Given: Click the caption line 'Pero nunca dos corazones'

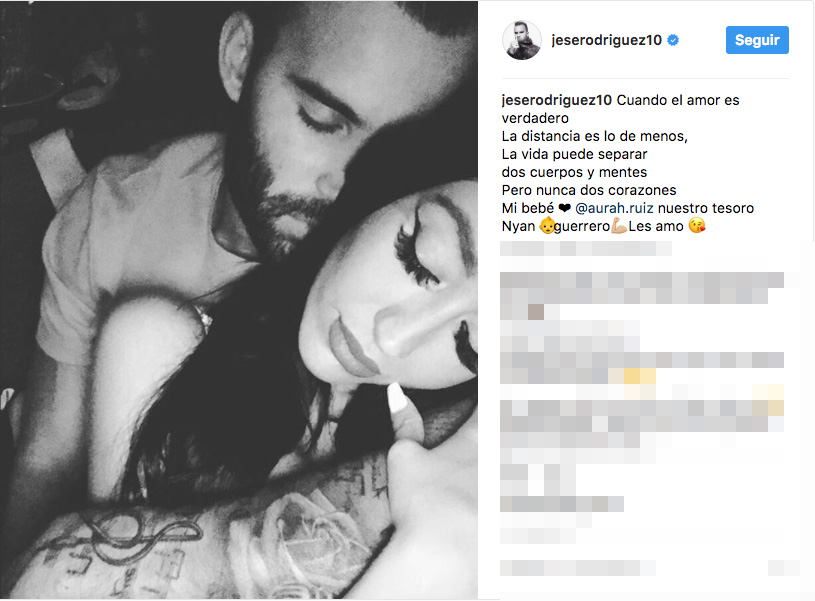Looking at the screenshot, I should (589, 190).
